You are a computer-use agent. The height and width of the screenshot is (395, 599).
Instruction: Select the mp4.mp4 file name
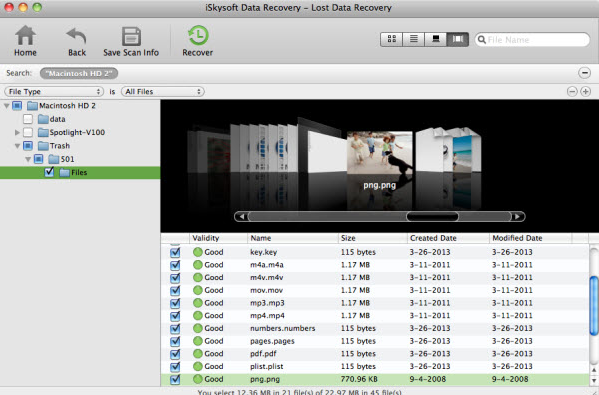pyautogui.click(x=267, y=316)
